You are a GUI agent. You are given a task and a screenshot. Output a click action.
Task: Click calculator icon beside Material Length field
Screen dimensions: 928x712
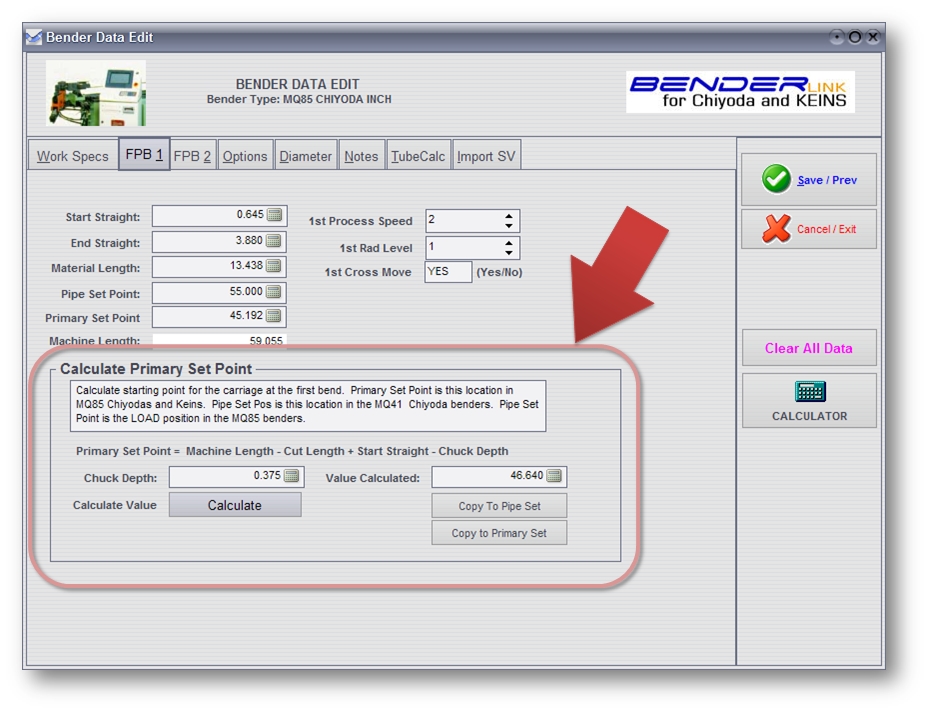(274, 267)
